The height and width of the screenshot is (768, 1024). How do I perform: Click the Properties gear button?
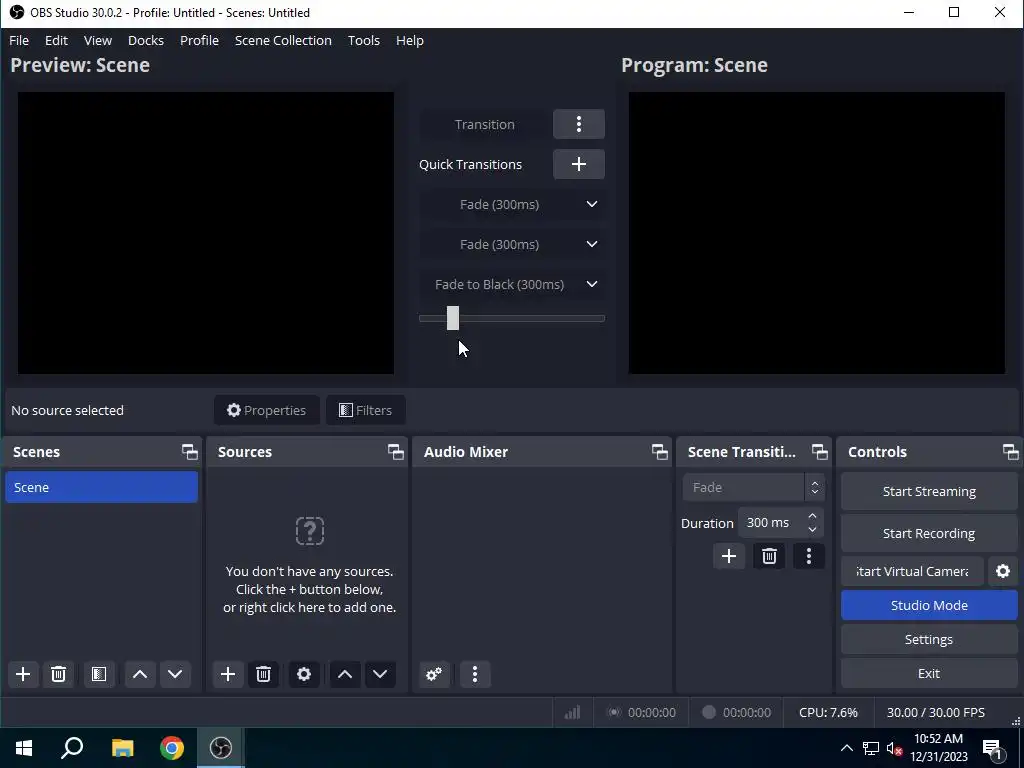coord(266,410)
